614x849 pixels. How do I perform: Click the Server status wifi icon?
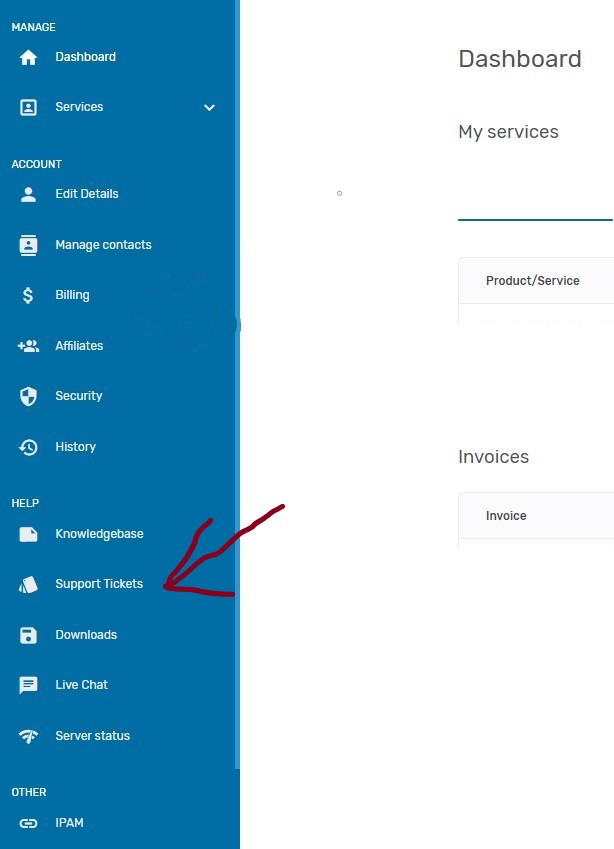pyautogui.click(x=28, y=736)
